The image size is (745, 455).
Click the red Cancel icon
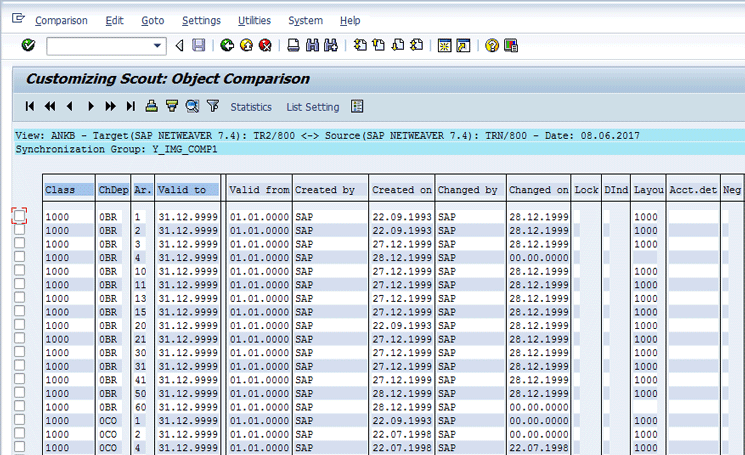265,46
